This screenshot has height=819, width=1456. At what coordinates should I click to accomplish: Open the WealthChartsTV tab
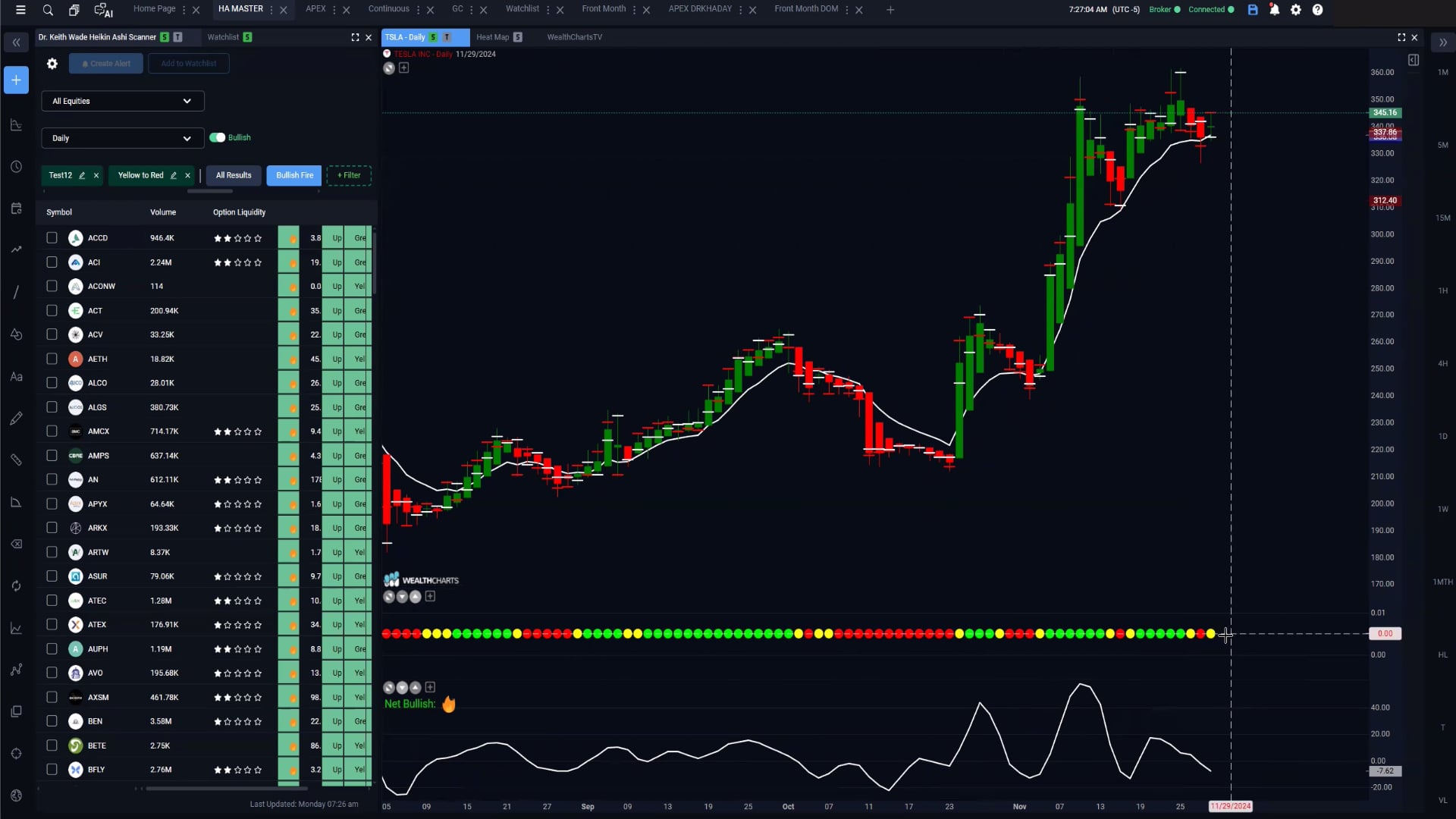575,37
